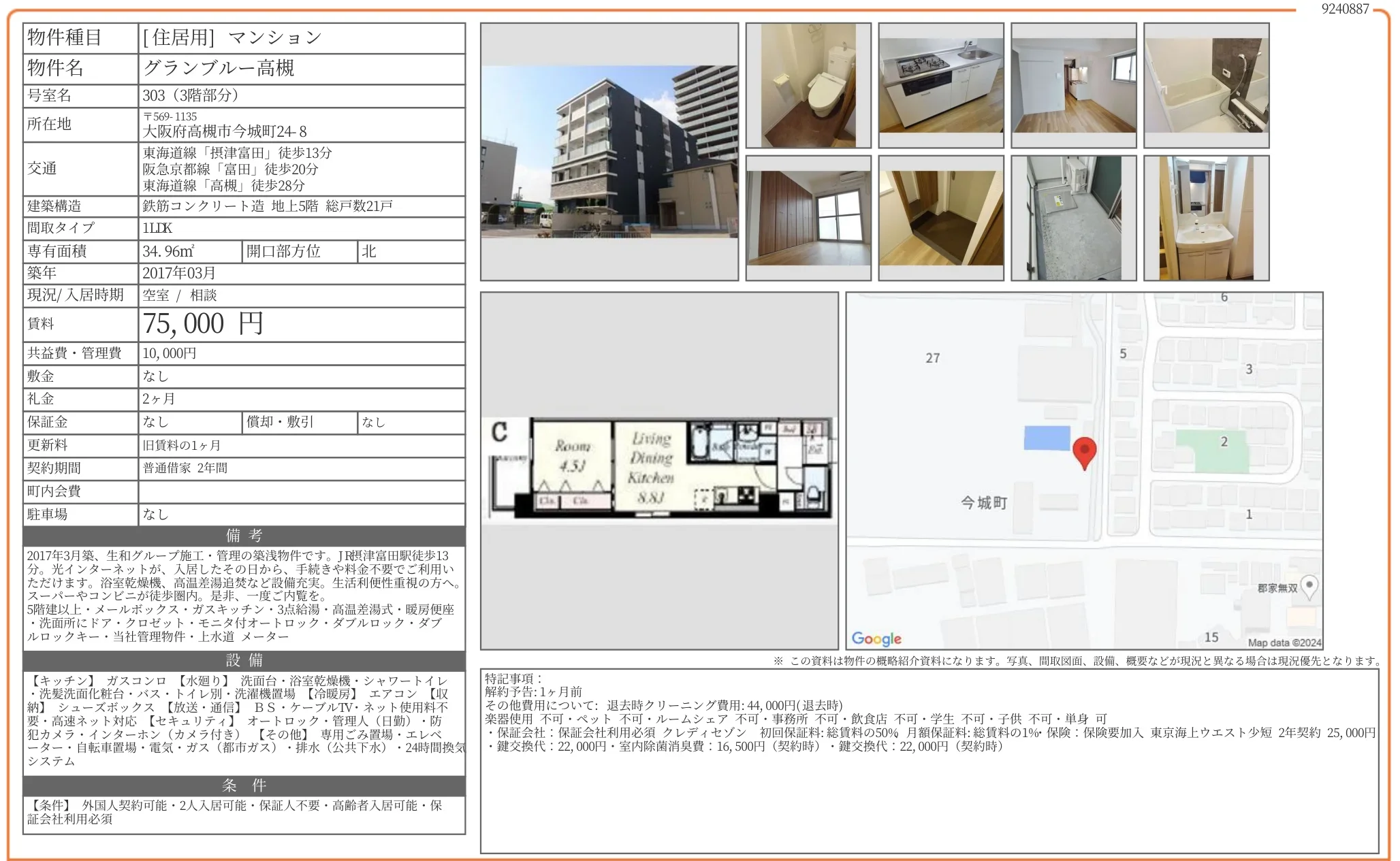Open the toilet room photo
The height and width of the screenshot is (861, 1400).
[808, 86]
